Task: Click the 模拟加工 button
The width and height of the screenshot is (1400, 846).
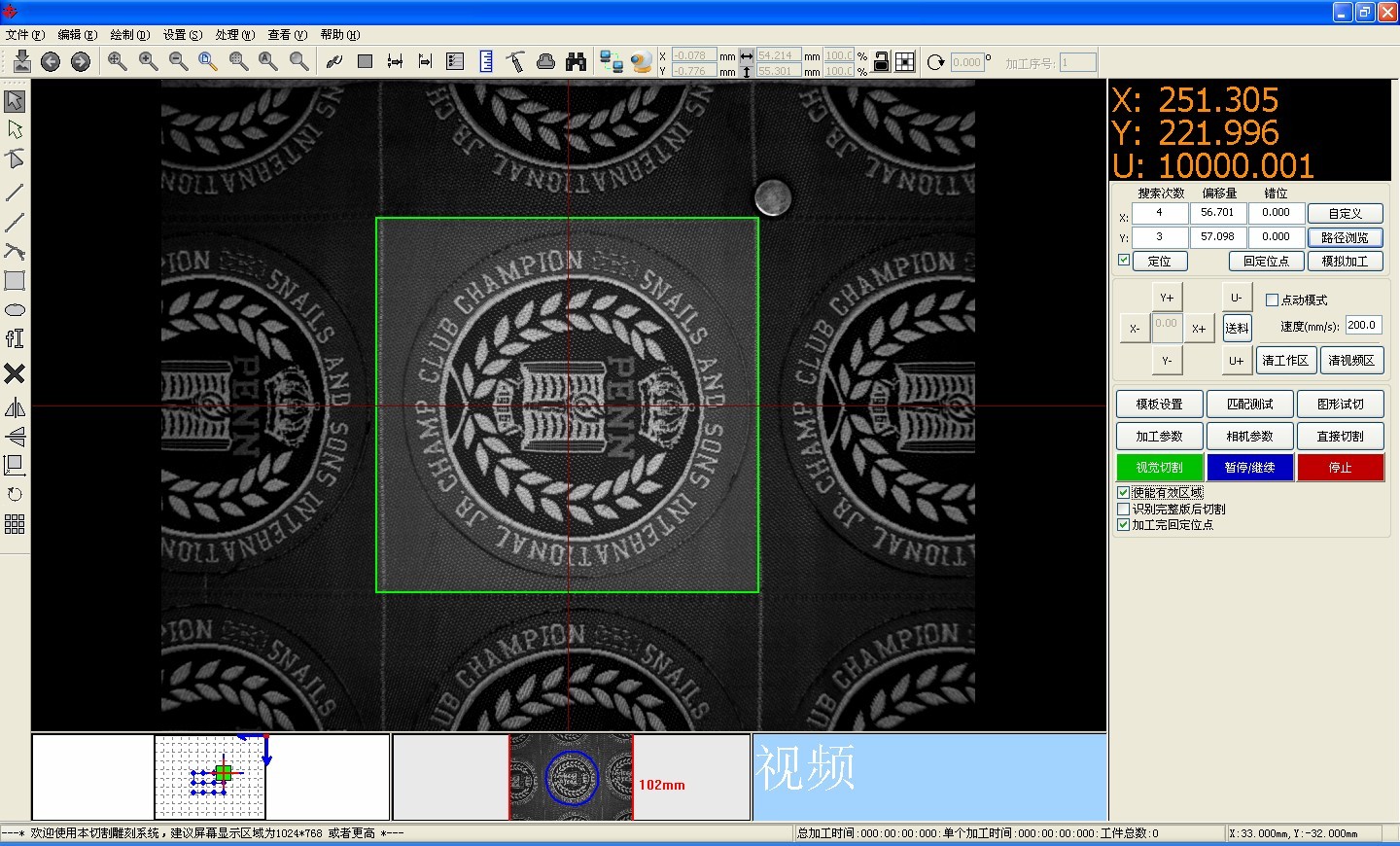Action: [1345, 261]
